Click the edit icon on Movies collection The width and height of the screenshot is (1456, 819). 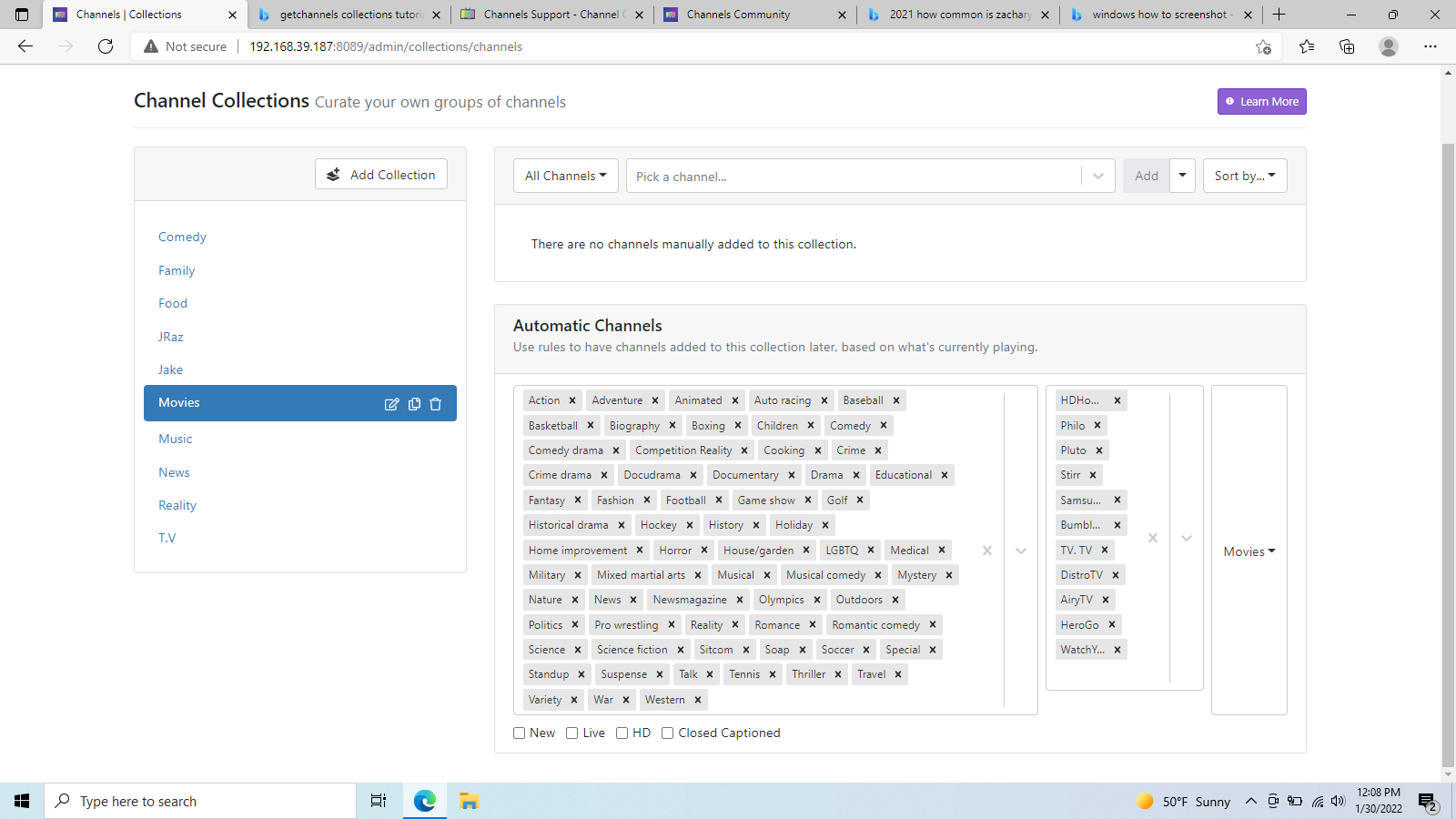pyautogui.click(x=391, y=404)
